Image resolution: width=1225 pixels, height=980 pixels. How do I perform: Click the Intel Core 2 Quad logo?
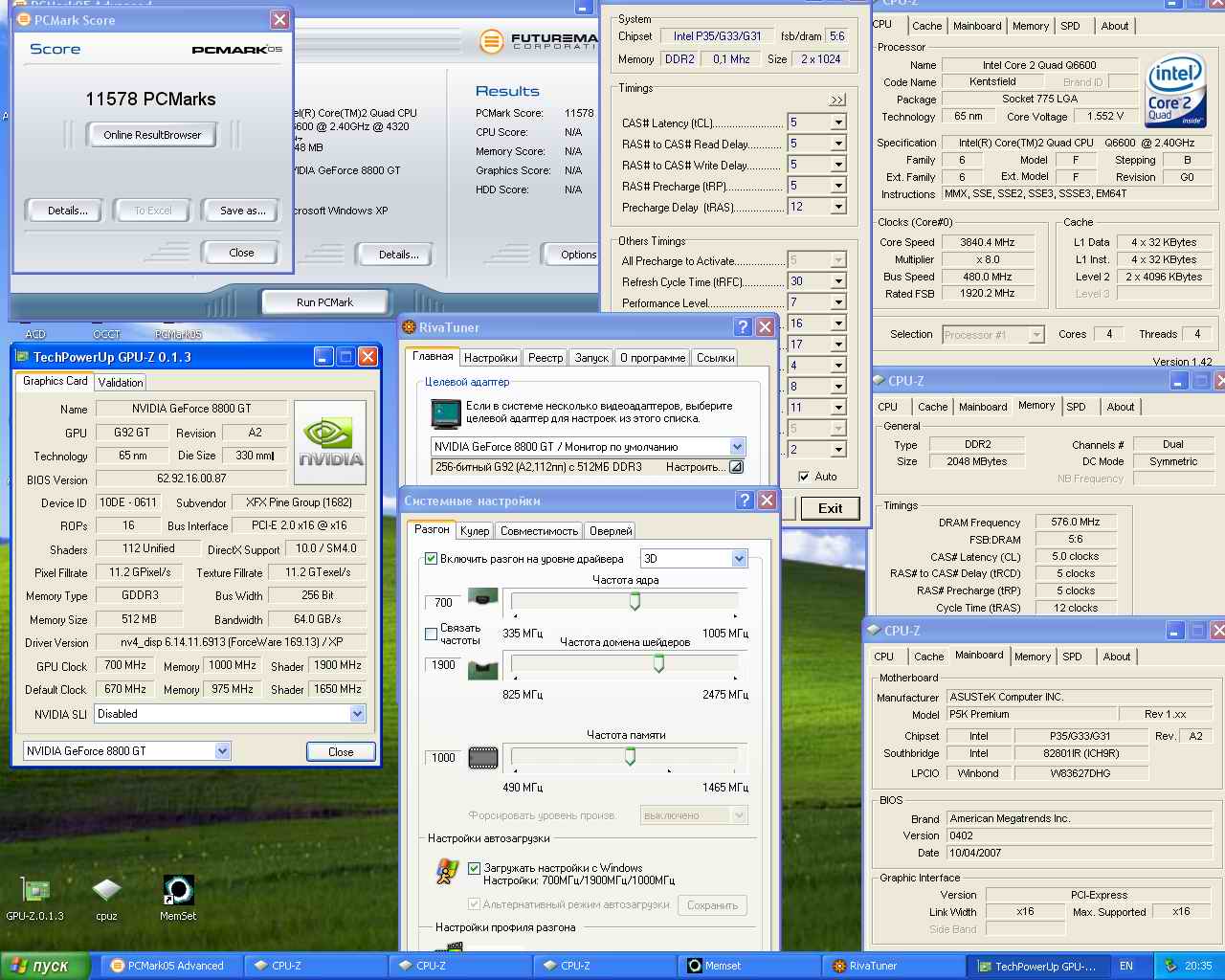[x=1175, y=93]
